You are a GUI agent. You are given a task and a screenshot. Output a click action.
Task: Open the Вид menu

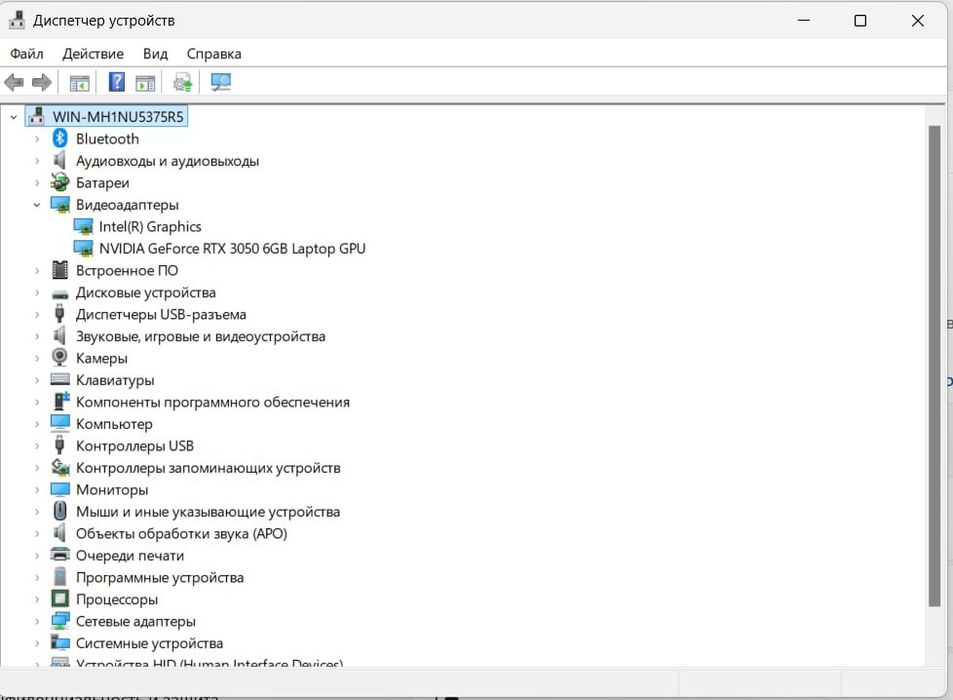tap(156, 54)
